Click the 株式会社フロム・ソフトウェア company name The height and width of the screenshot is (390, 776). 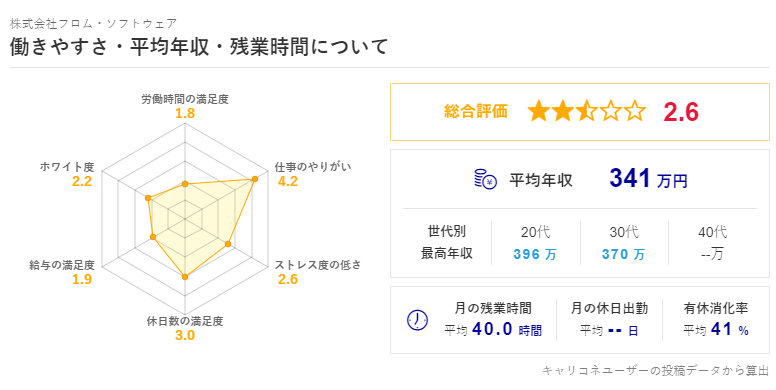click(94, 23)
